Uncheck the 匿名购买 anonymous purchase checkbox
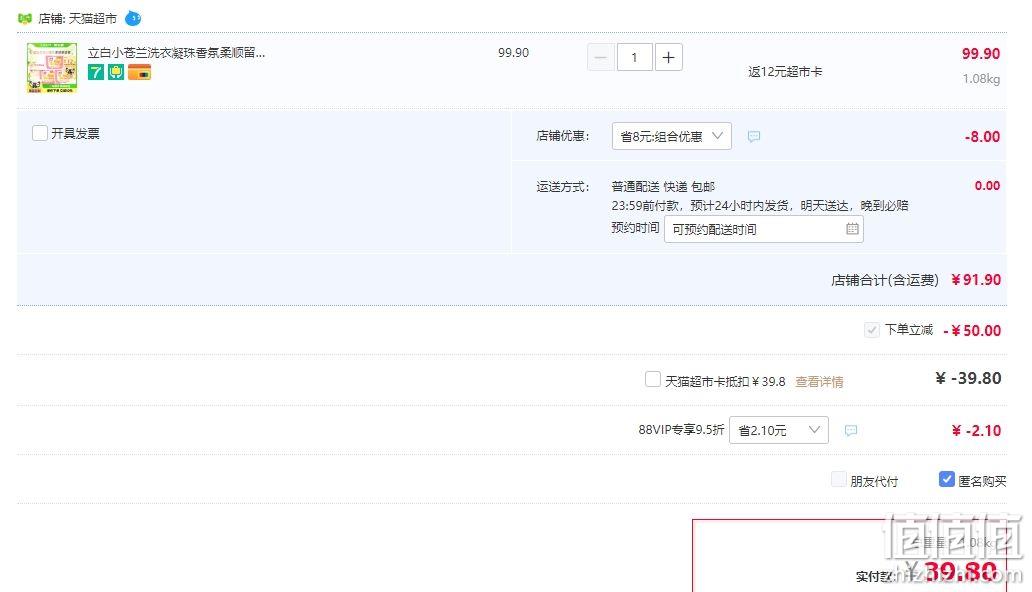 pyautogui.click(x=946, y=479)
